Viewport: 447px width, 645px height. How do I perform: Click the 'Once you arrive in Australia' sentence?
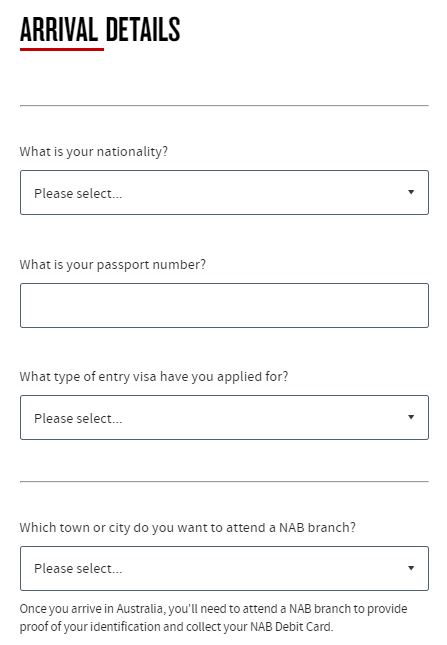[213, 617]
